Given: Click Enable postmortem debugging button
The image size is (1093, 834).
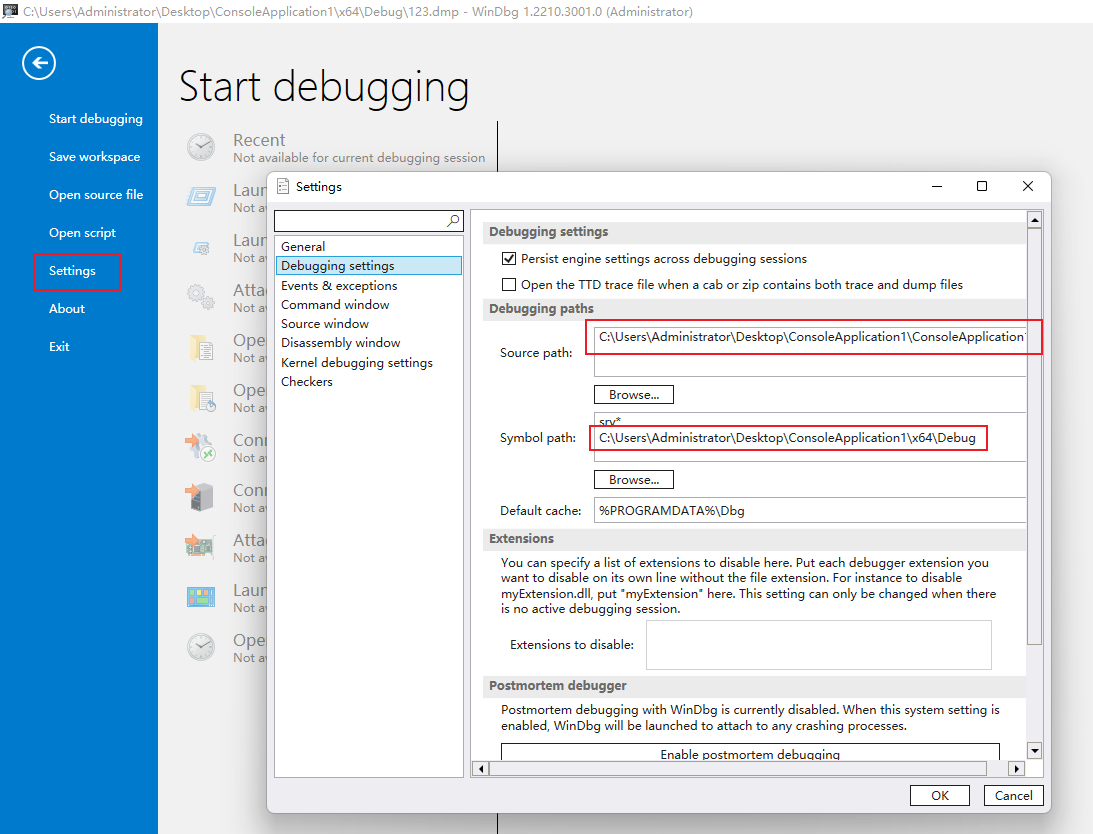Looking at the screenshot, I should pyautogui.click(x=749, y=754).
